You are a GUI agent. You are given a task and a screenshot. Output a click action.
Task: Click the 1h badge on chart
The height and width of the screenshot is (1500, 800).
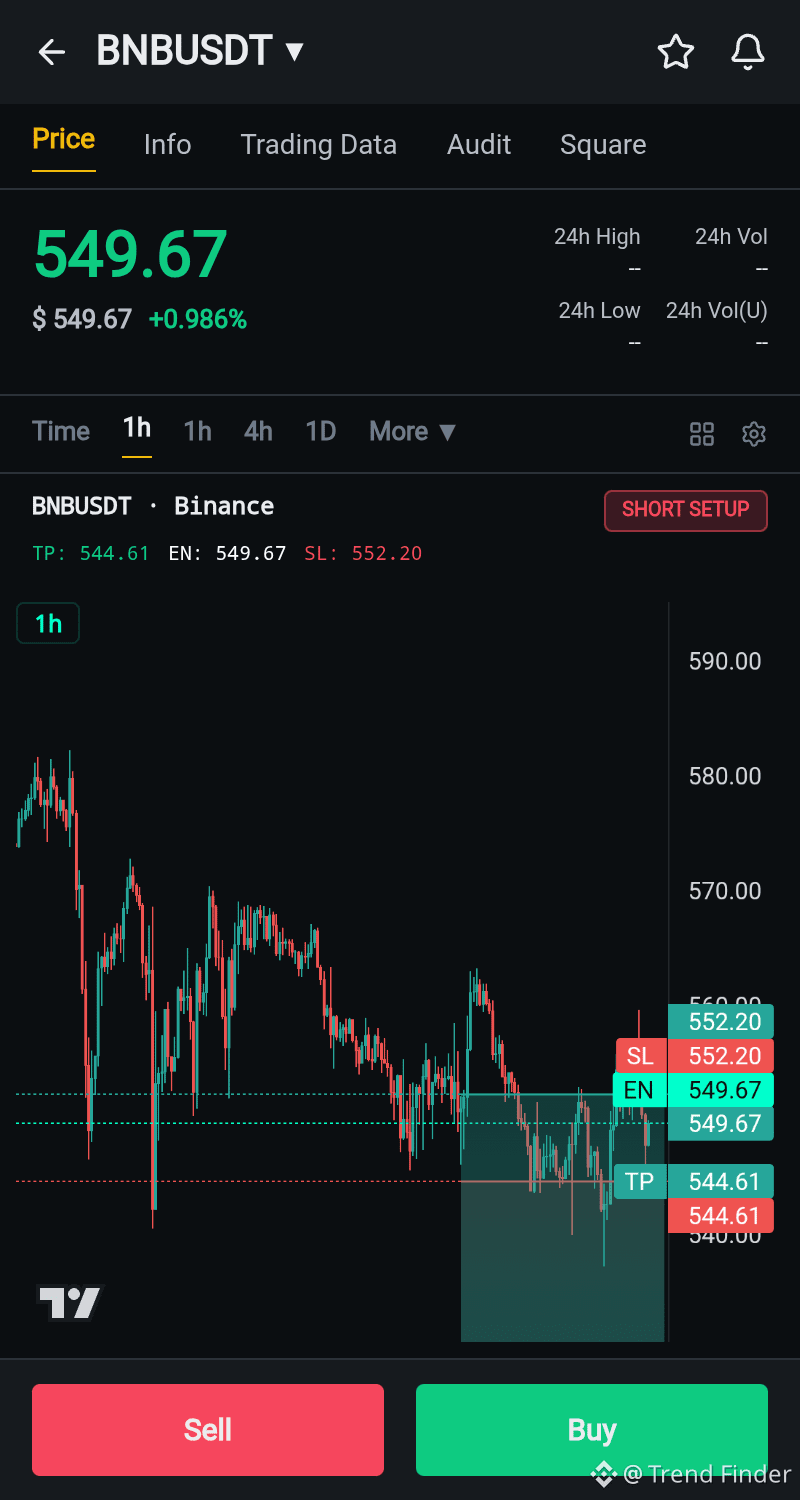coord(48,624)
